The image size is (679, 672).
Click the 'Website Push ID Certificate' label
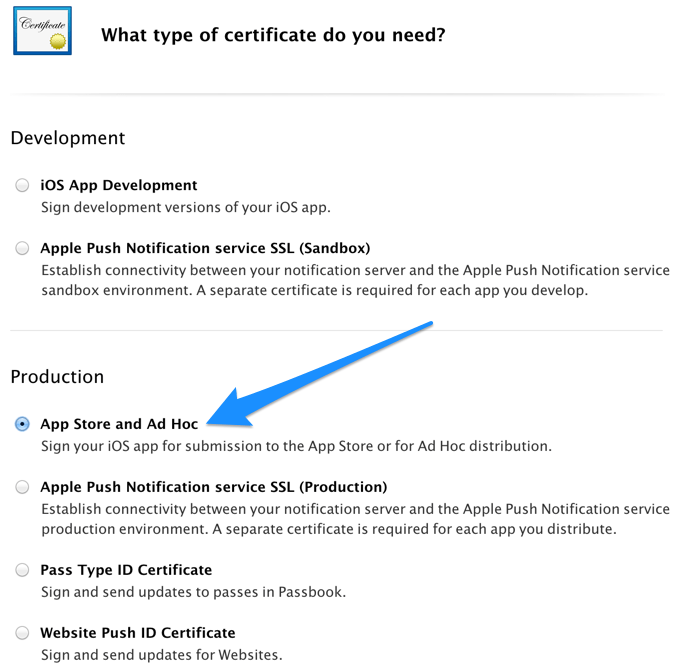(x=138, y=633)
